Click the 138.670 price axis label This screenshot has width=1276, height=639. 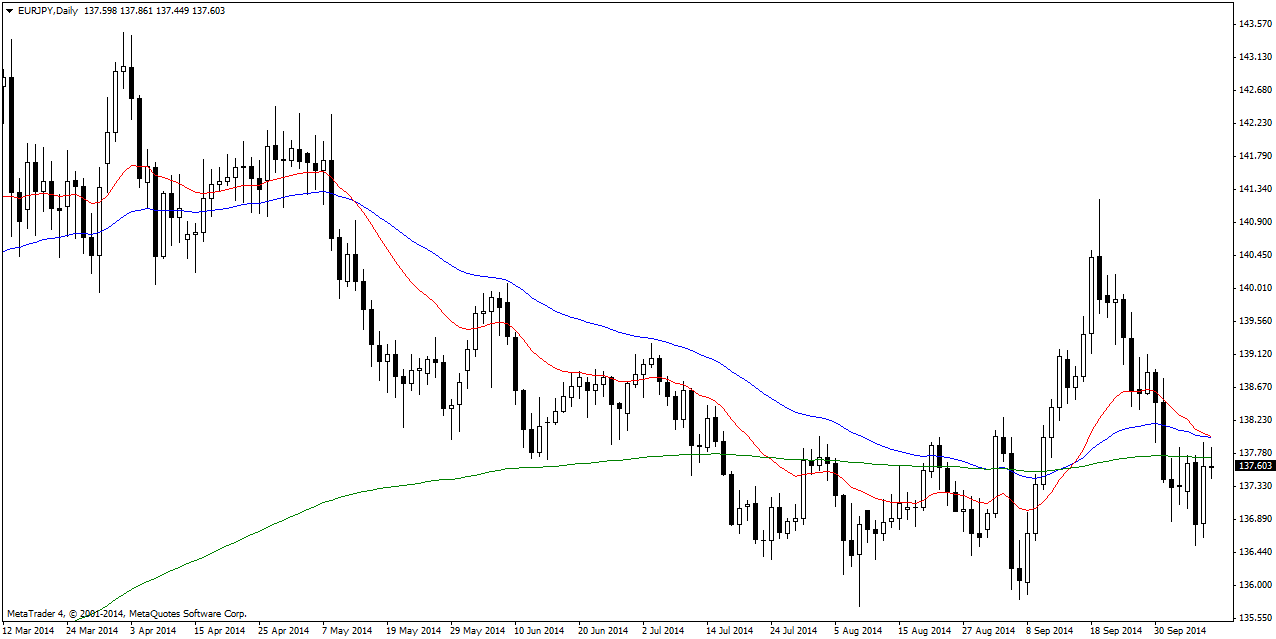tap(1254, 387)
